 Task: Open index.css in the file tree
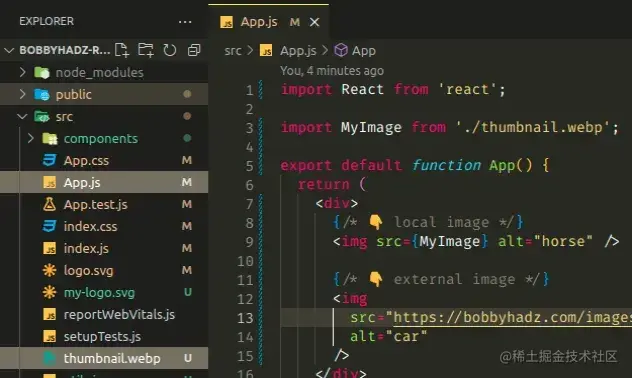[x=104, y=226]
